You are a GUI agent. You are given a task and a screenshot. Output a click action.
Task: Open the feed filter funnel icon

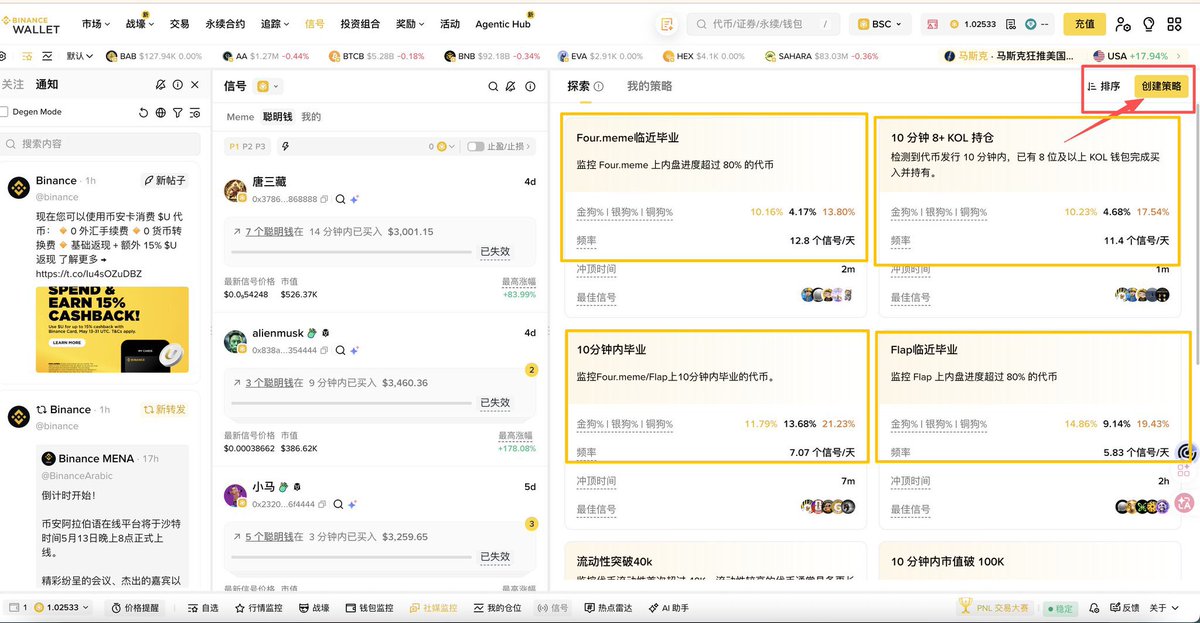(x=178, y=113)
